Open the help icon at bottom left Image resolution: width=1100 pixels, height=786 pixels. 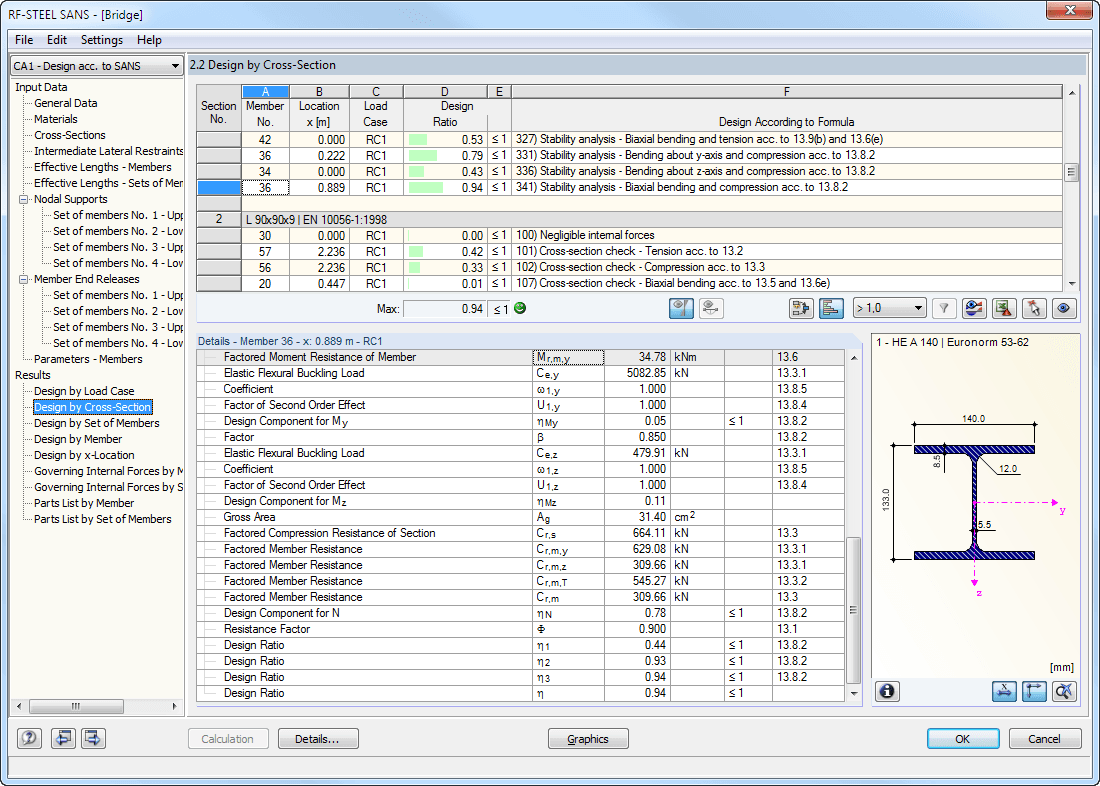tap(28, 738)
